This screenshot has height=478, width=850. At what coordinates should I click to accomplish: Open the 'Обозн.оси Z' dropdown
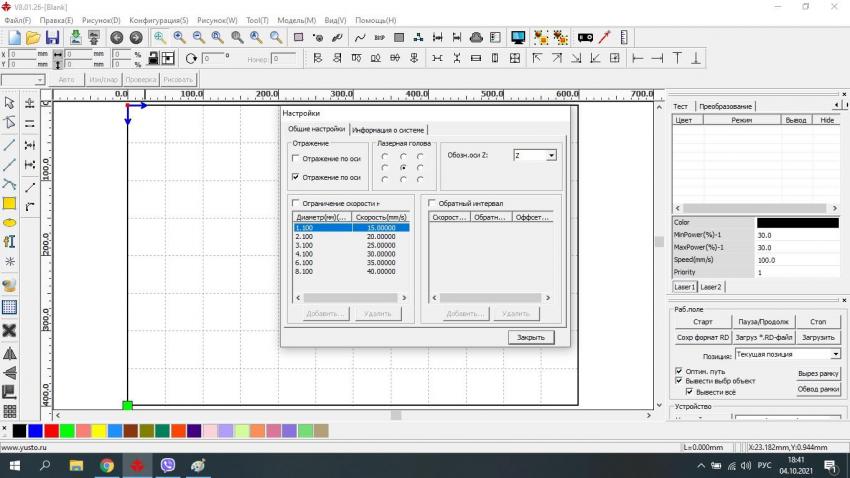click(550, 155)
